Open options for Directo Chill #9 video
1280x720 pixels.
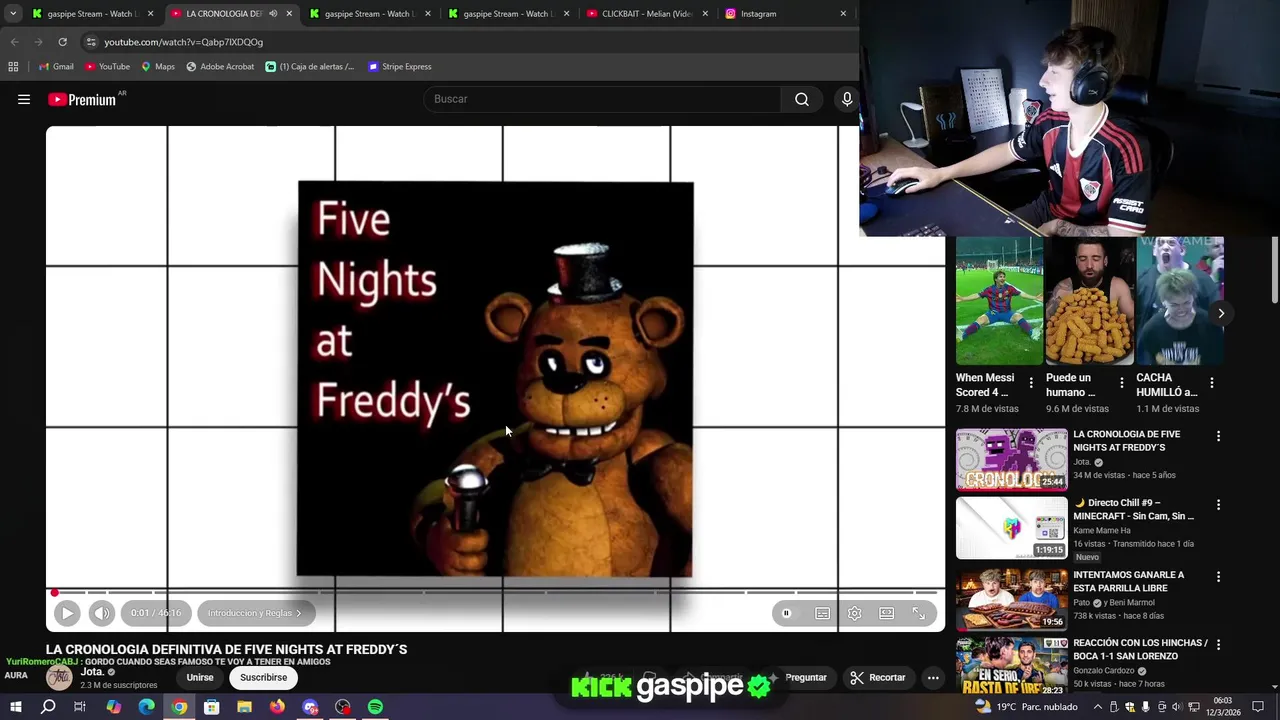point(1218,505)
